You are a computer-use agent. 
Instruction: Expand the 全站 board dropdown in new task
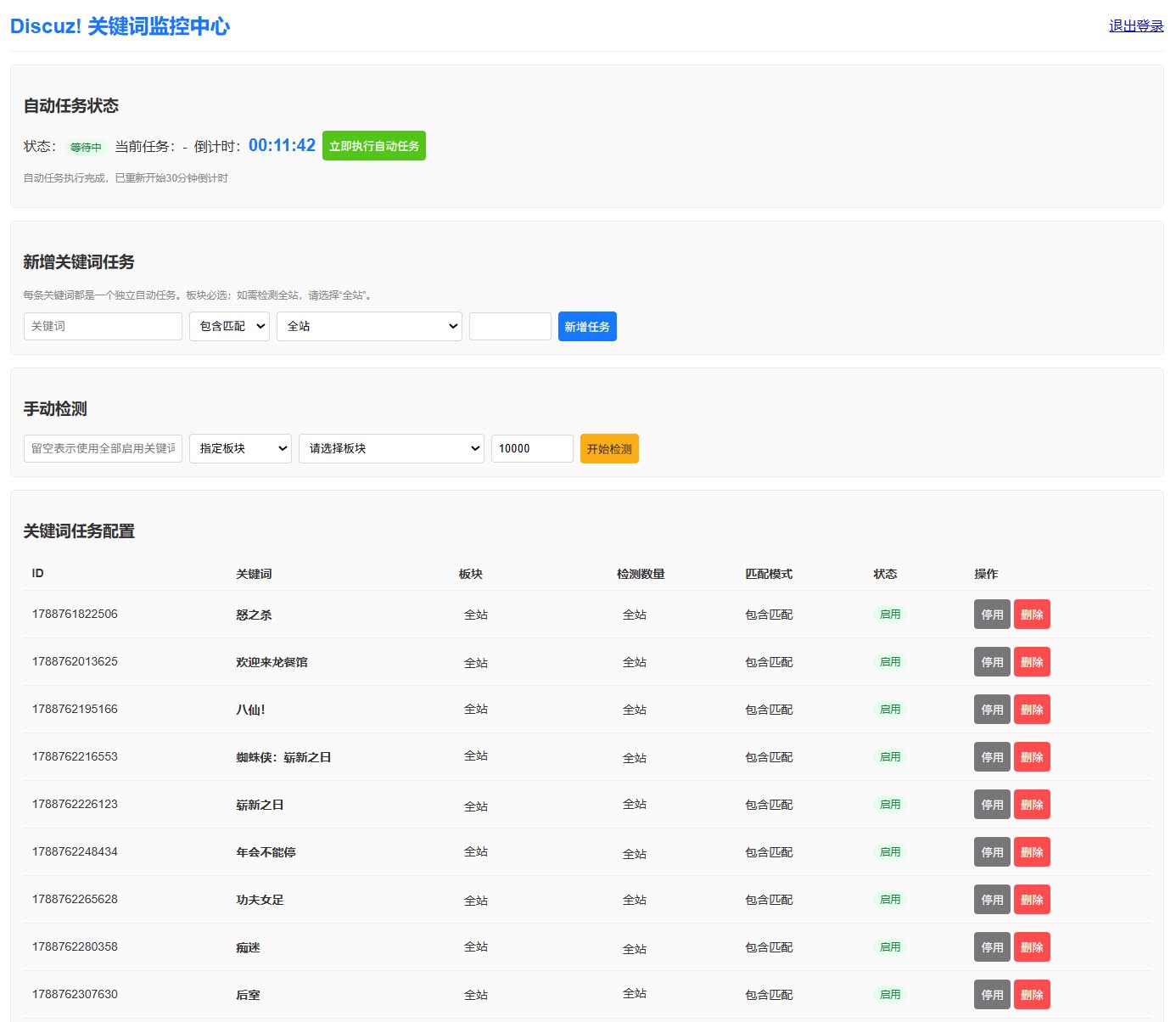(369, 327)
